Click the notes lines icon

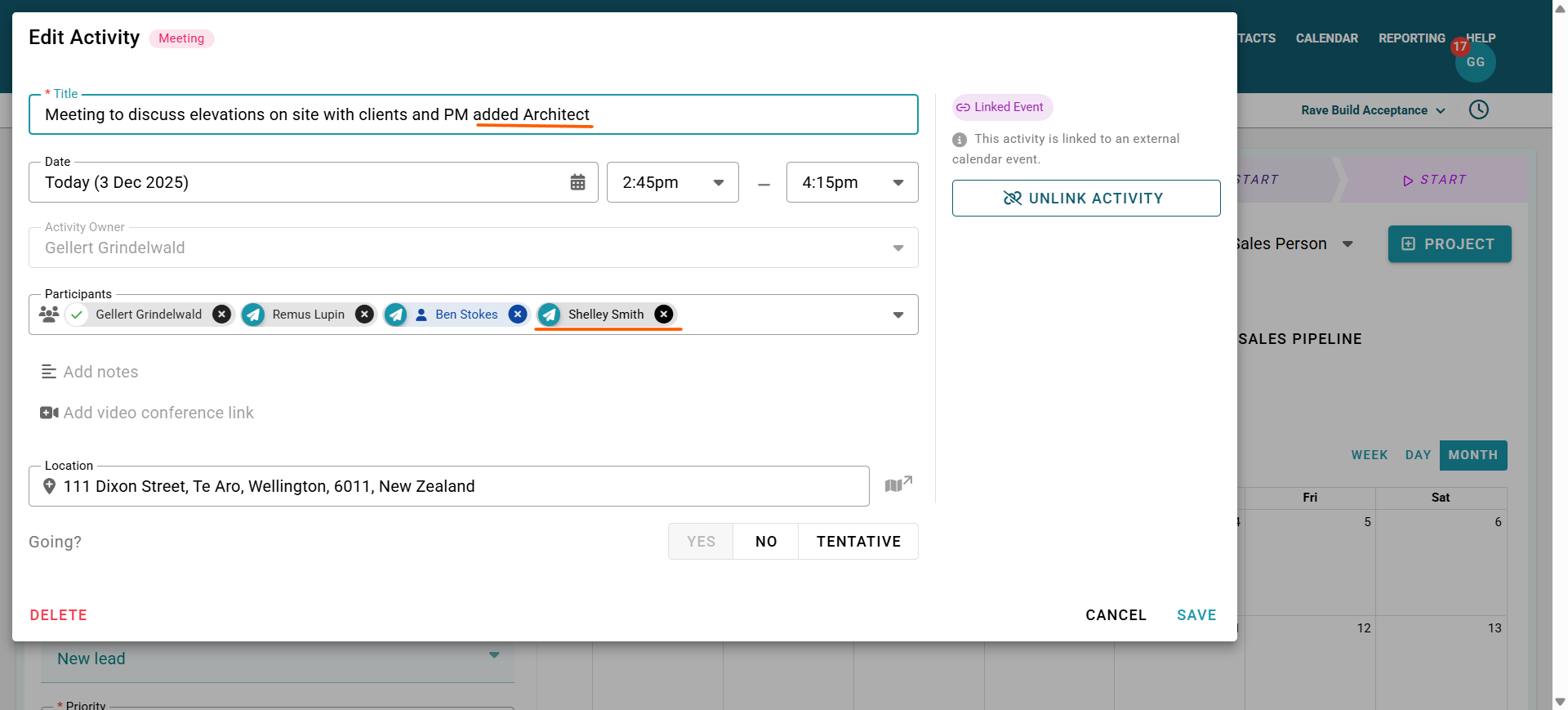[x=49, y=372]
